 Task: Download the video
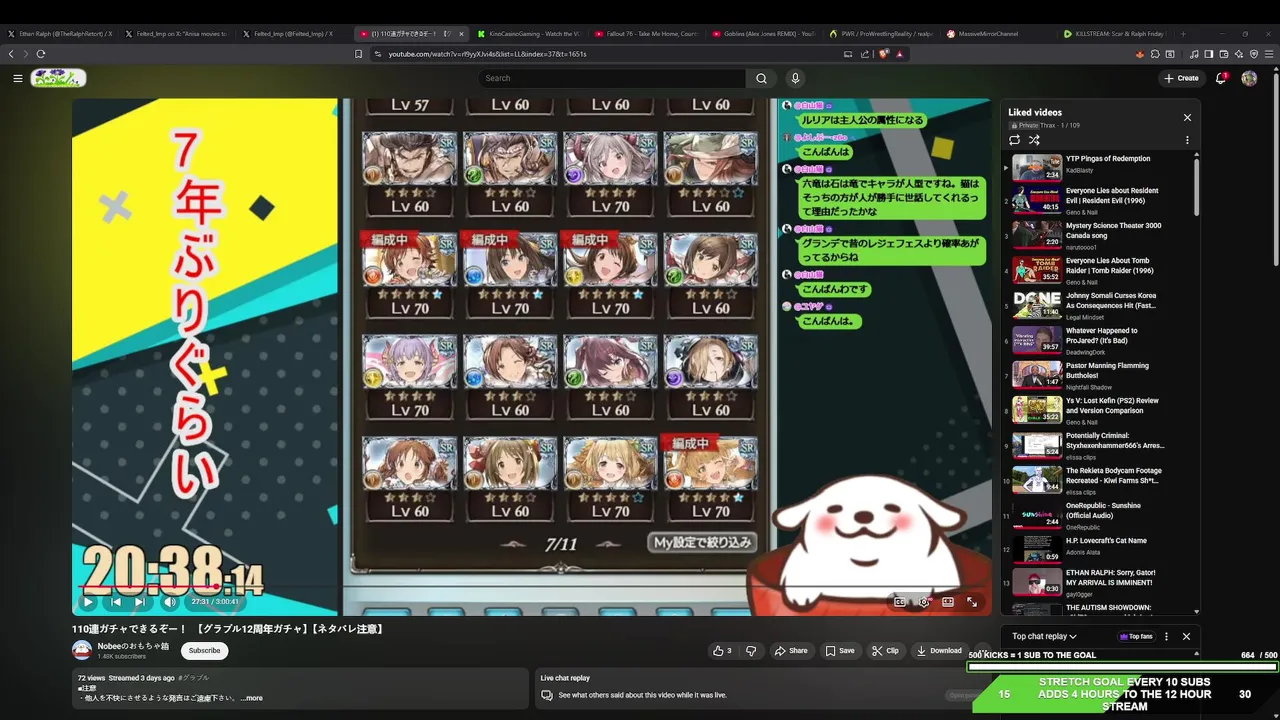[939, 650]
